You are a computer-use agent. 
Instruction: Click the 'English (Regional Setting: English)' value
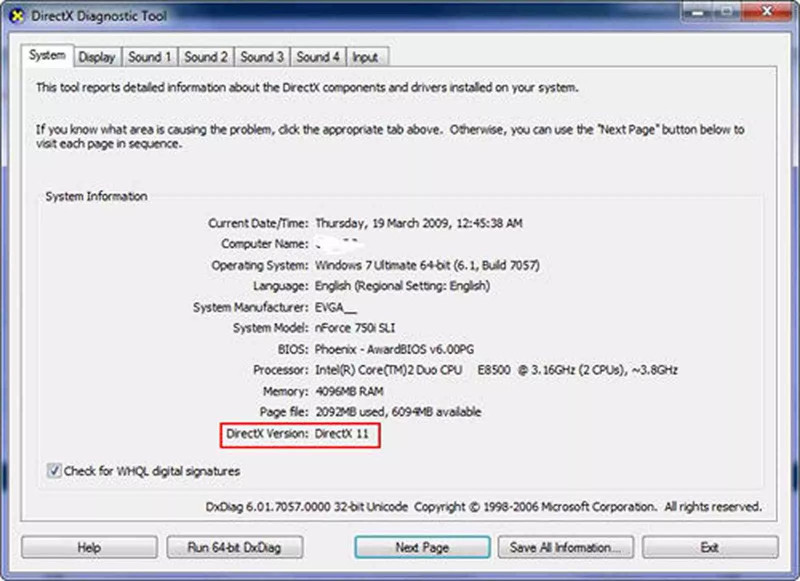403,286
